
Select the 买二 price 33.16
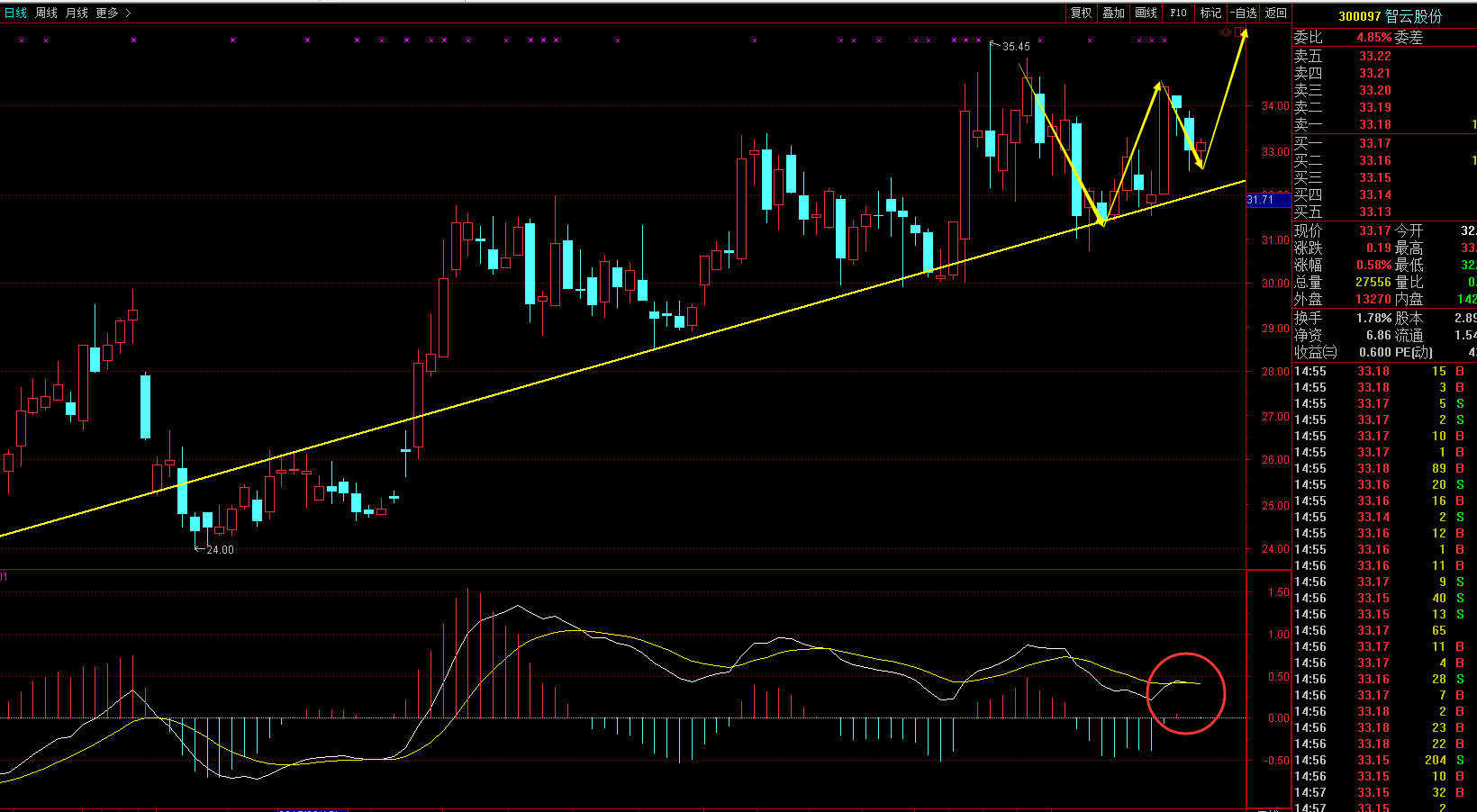1375,160
